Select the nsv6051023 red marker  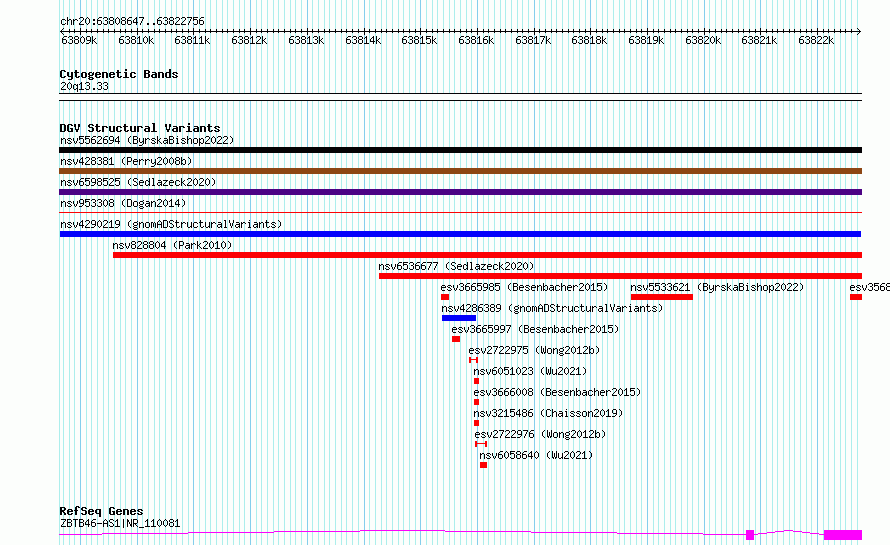coord(476,381)
